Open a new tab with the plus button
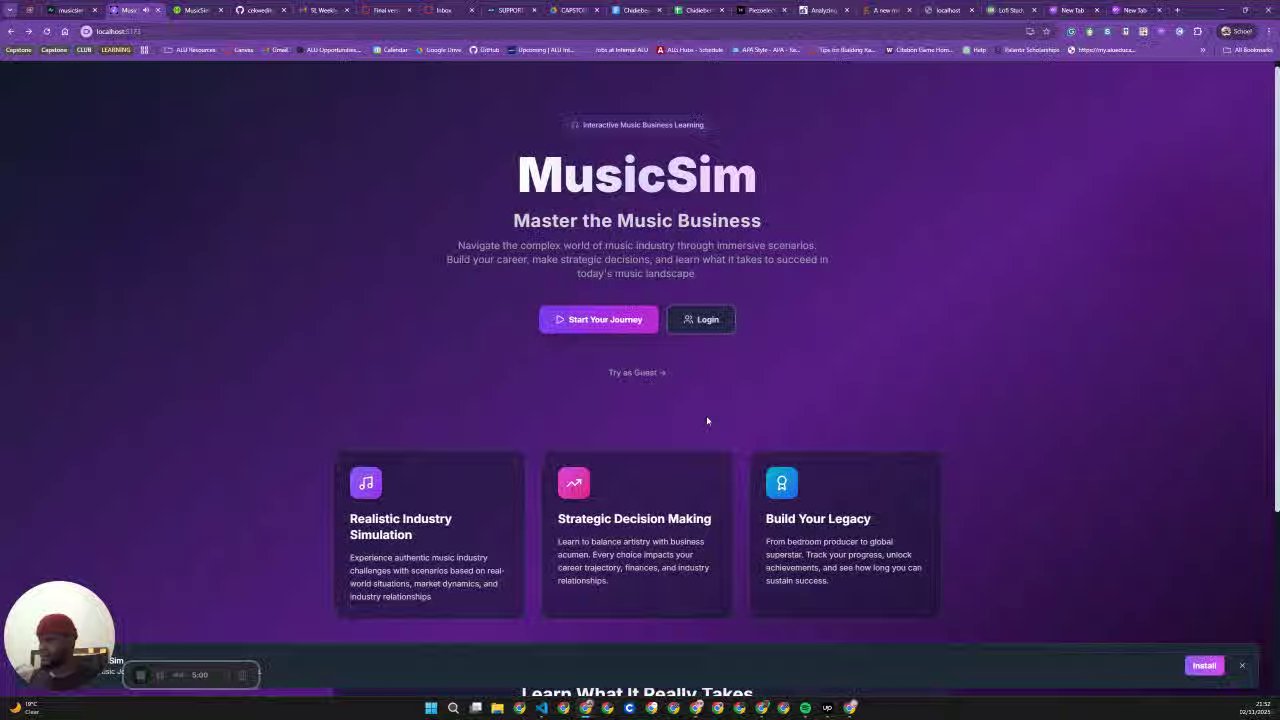Image resolution: width=1280 pixels, height=720 pixels. 1177,10
